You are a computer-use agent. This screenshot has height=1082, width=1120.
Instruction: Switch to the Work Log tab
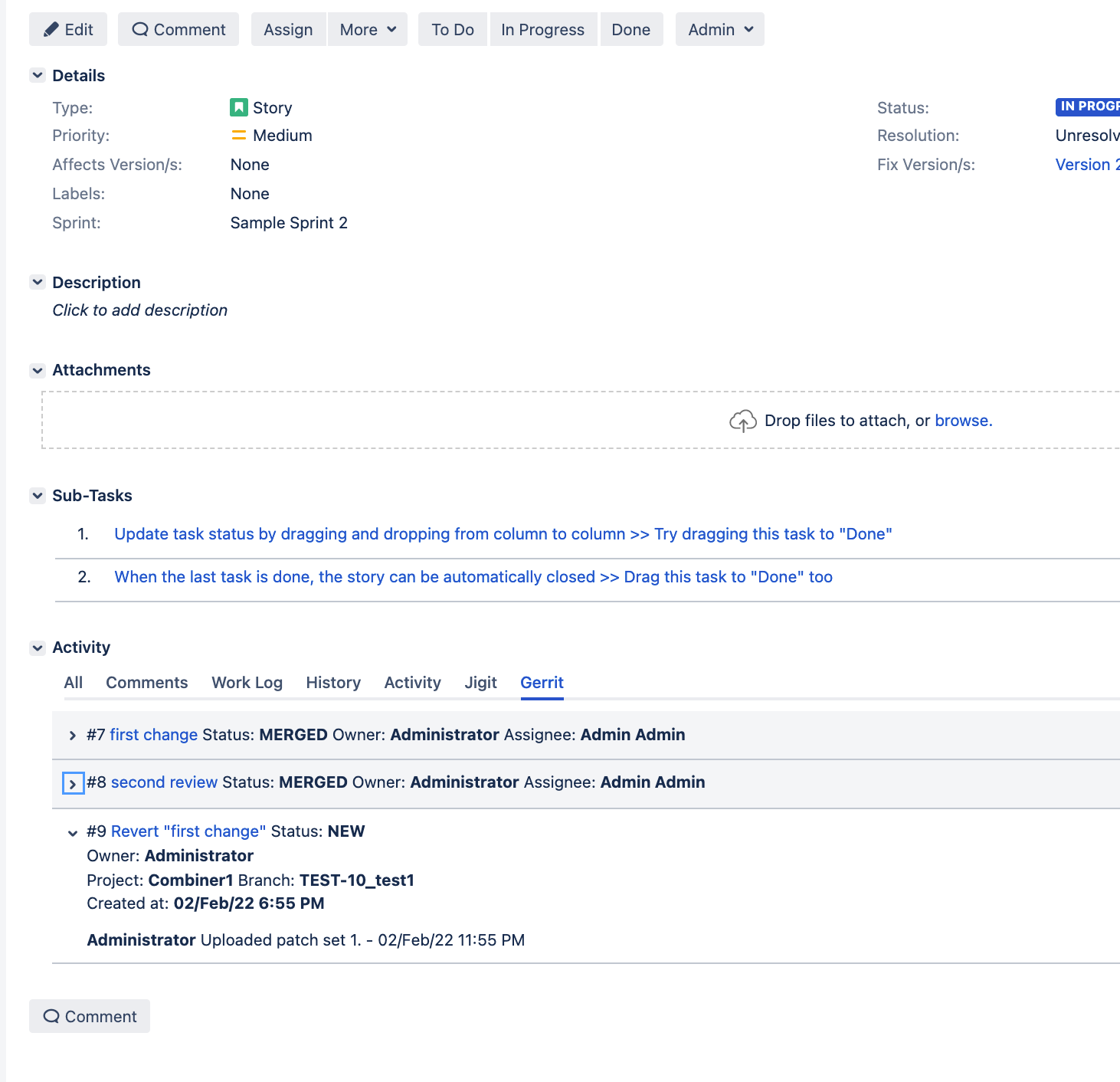247,682
